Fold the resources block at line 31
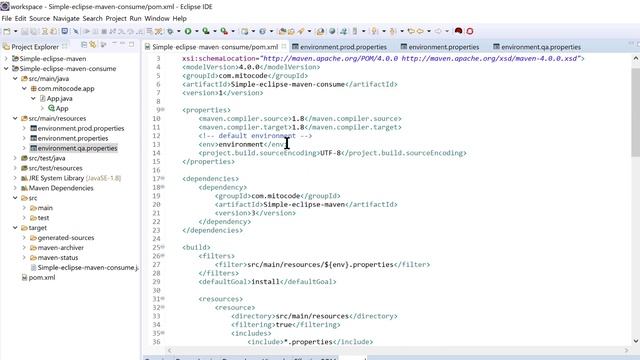Screen dimensions: 640x360 (163, 299)
